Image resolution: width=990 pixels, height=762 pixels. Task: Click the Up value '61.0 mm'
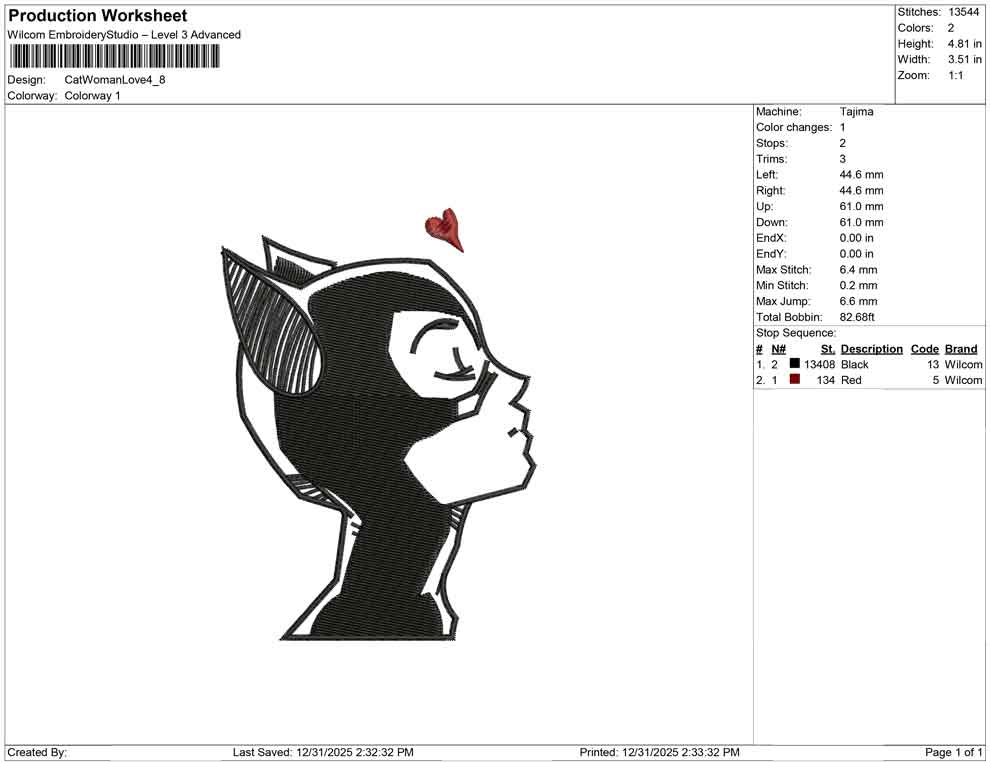861,206
